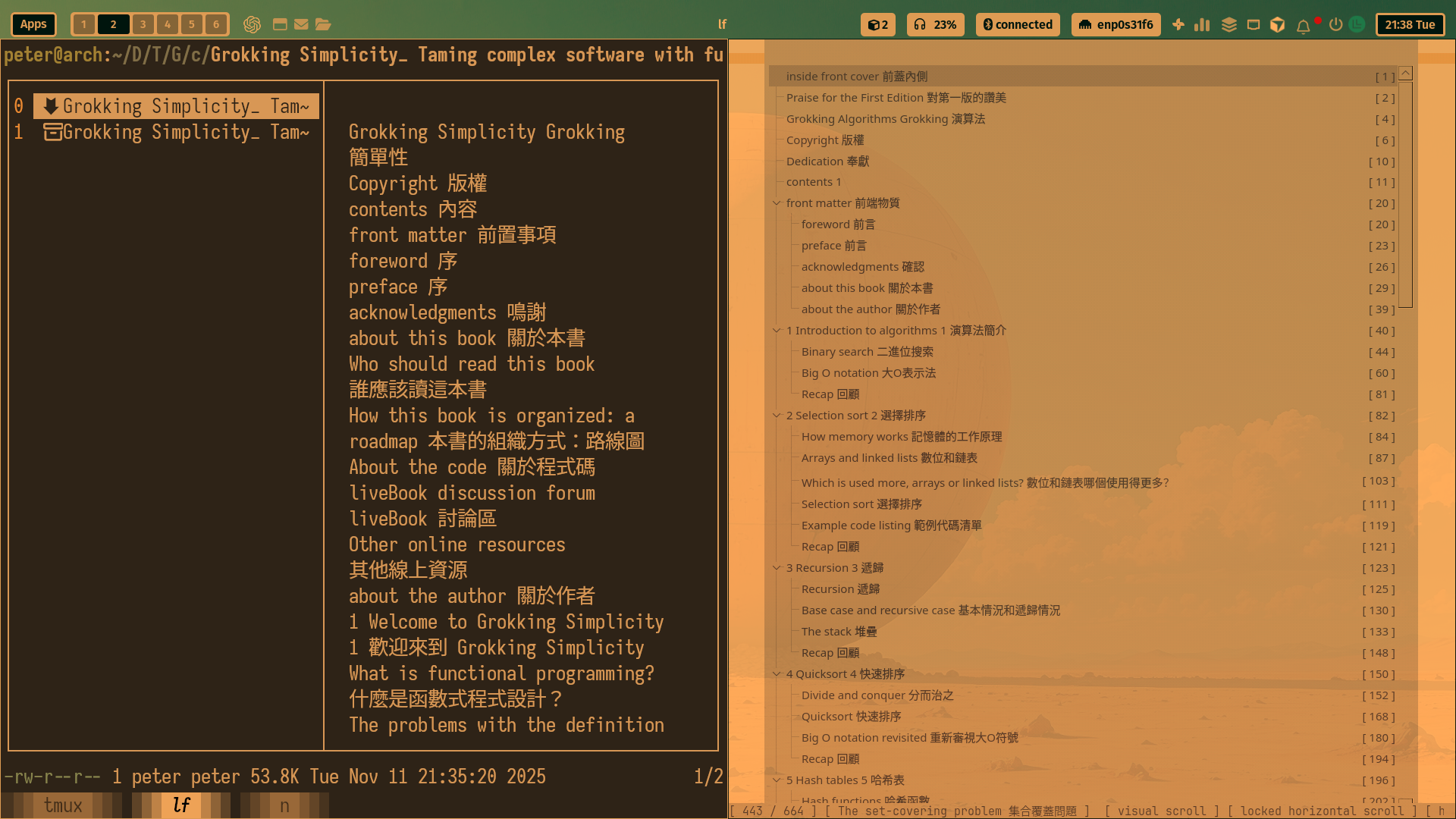Jump to Big O notation outline entry

point(868,373)
